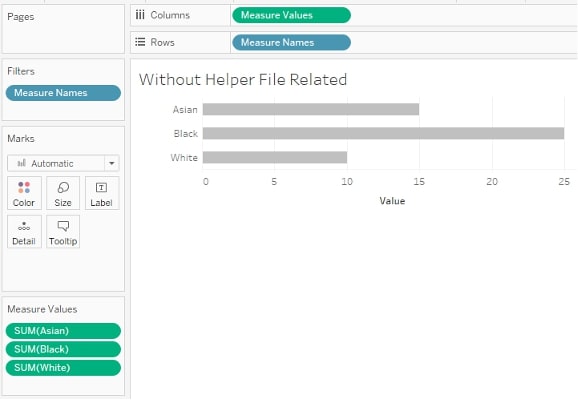Image resolution: width=578 pixels, height=400 pixels.
Task: Expand the Automatic mark type dropdown arrow
Action: (x=112, y=163)
